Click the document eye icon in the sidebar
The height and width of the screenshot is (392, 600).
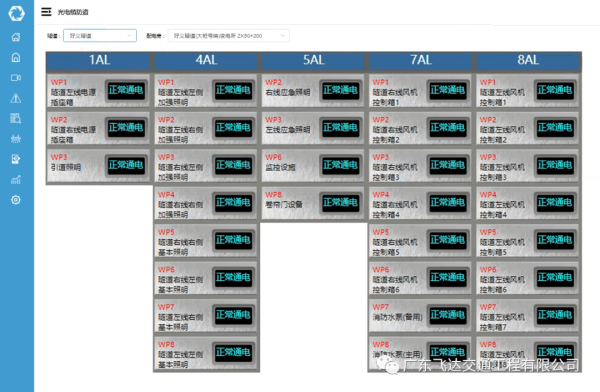16,159
